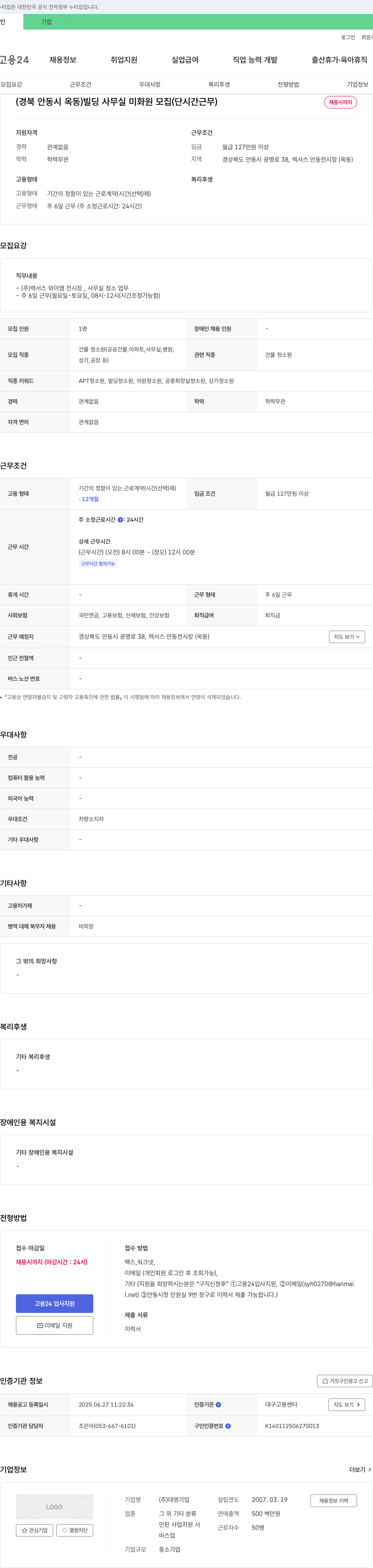Click the help icon next to 구인인증번호
The width and height of the screenshot is (373, 1568).
[228, 1426]
